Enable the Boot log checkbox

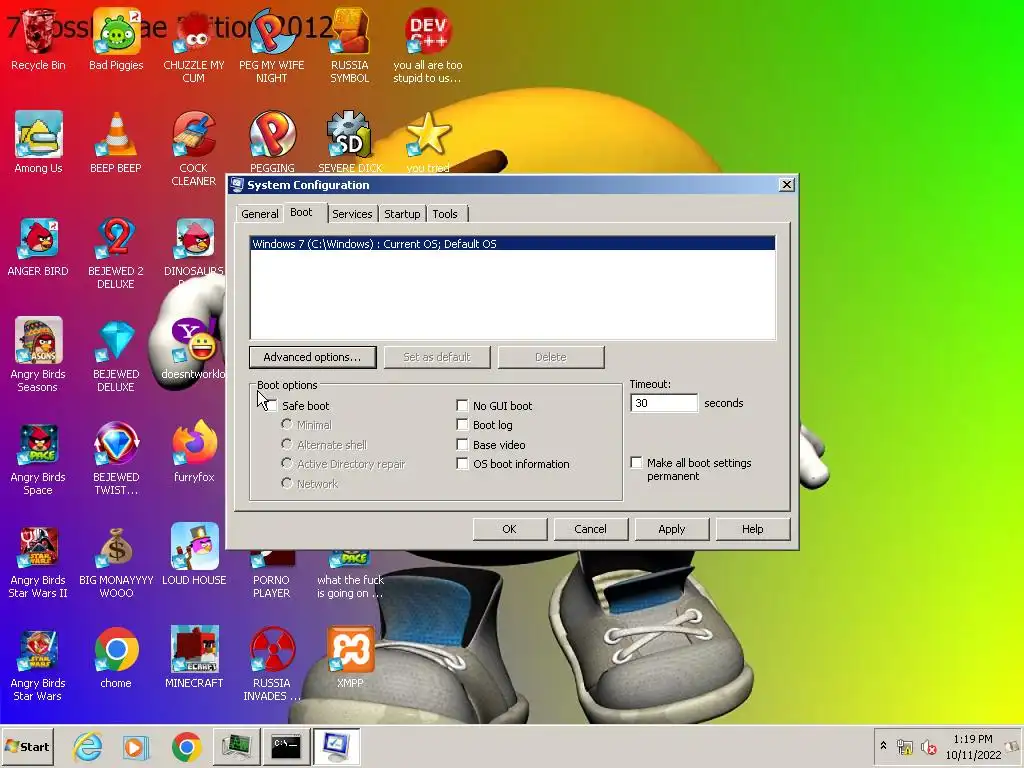(x=462, y=425)
